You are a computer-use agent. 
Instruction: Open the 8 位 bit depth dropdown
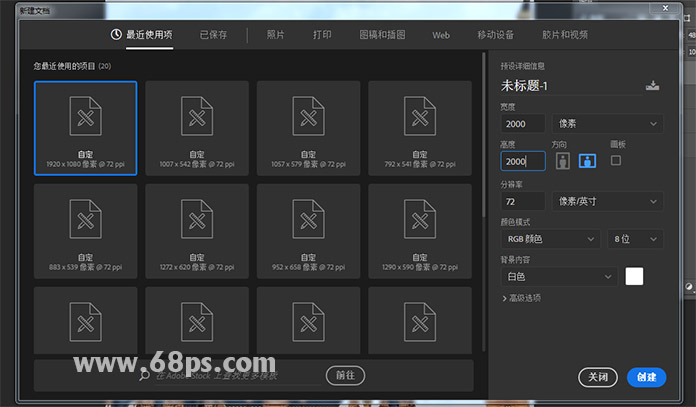(635, 239)
